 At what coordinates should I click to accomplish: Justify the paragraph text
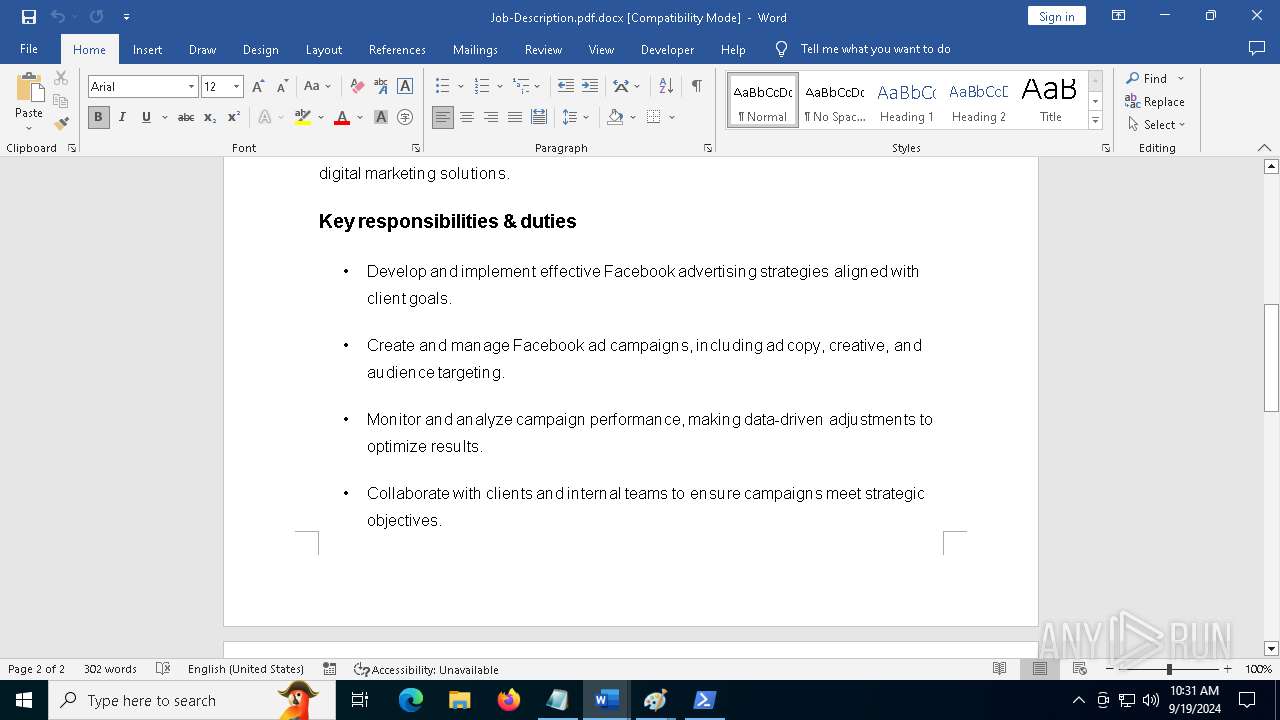pos(515,117)
